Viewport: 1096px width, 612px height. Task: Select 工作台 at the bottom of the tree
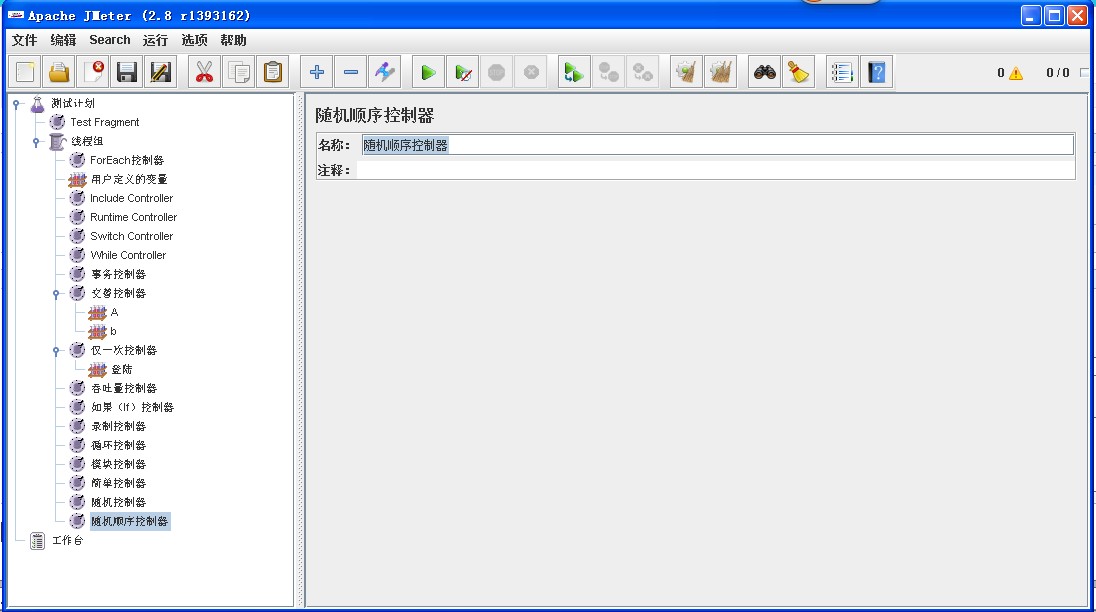tap(67, 541)
